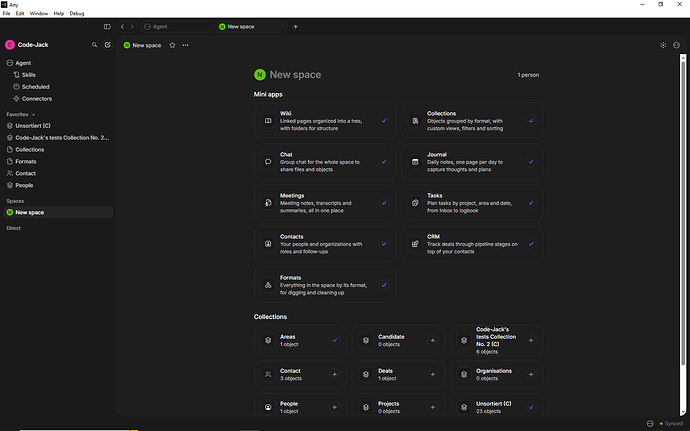Click the Synced status indicator

pos(671,424)
